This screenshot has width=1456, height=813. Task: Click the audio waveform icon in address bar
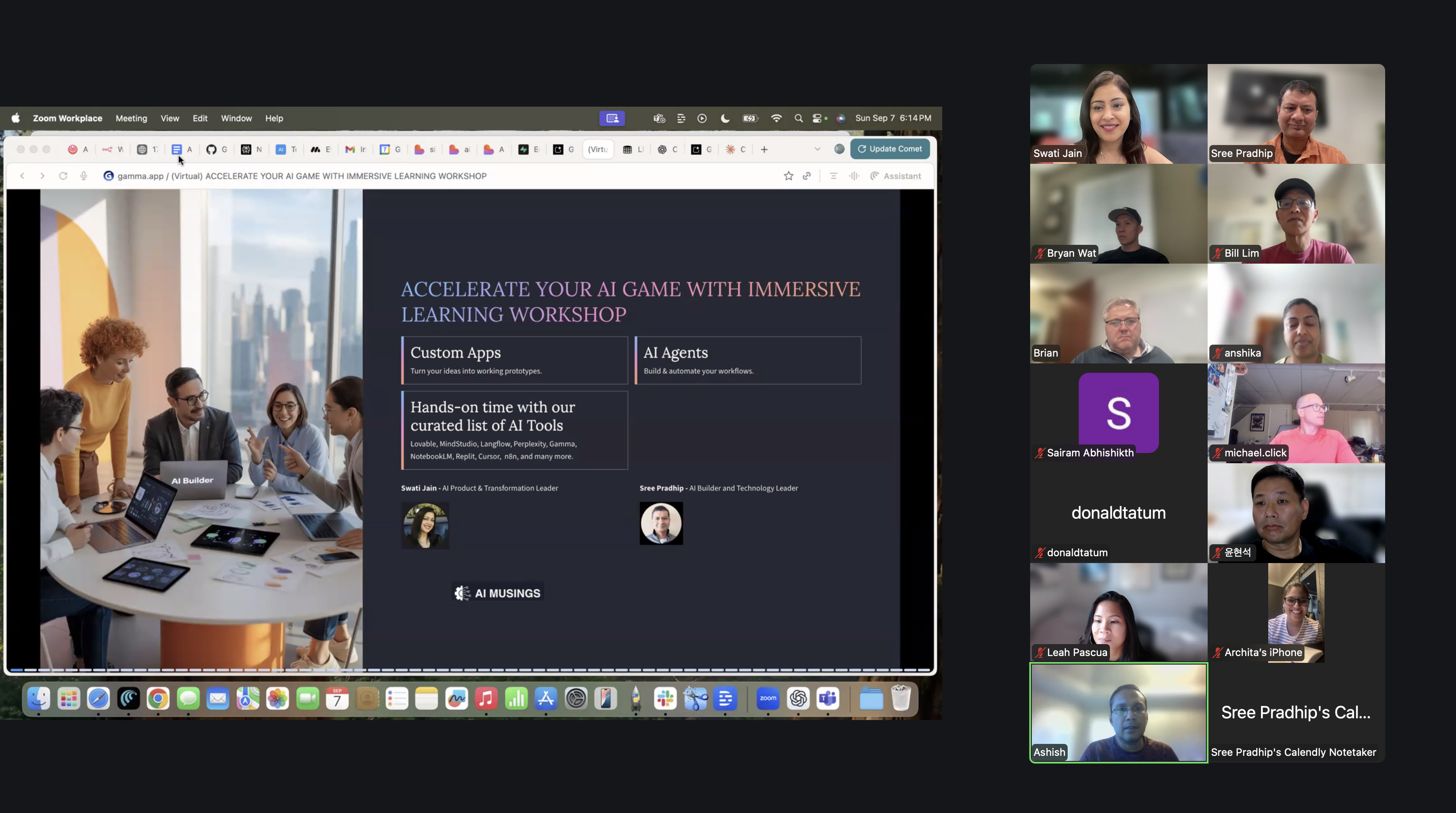[853, 176]
